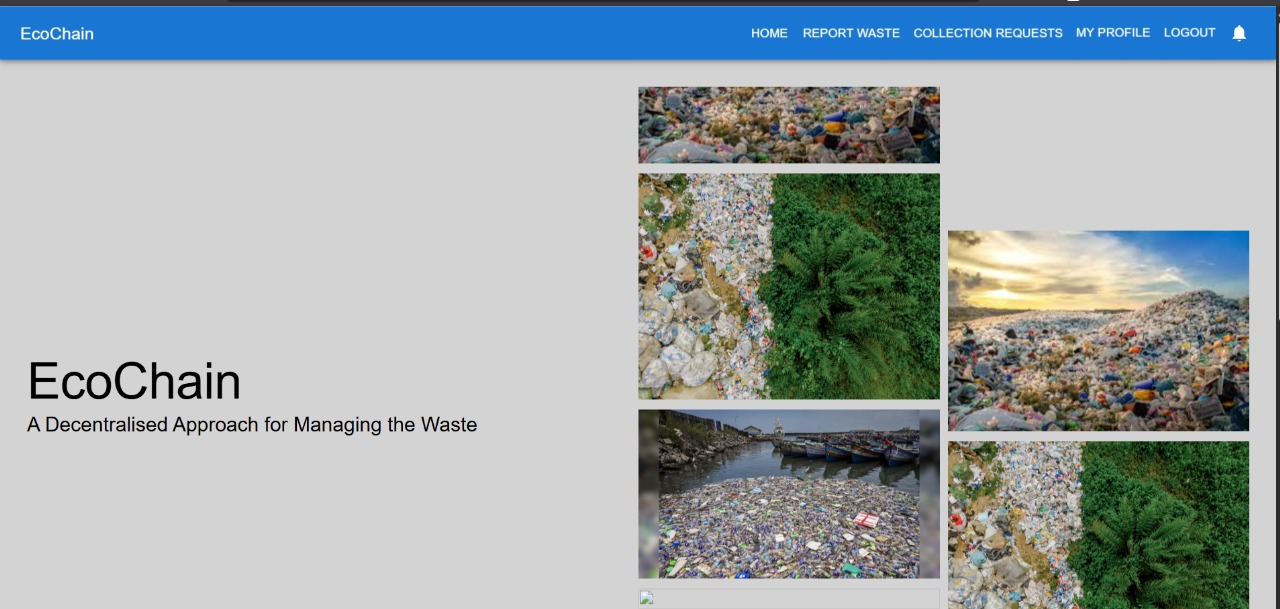
Task: Click the large EcoChain hero heading
Action: [134, 382]
